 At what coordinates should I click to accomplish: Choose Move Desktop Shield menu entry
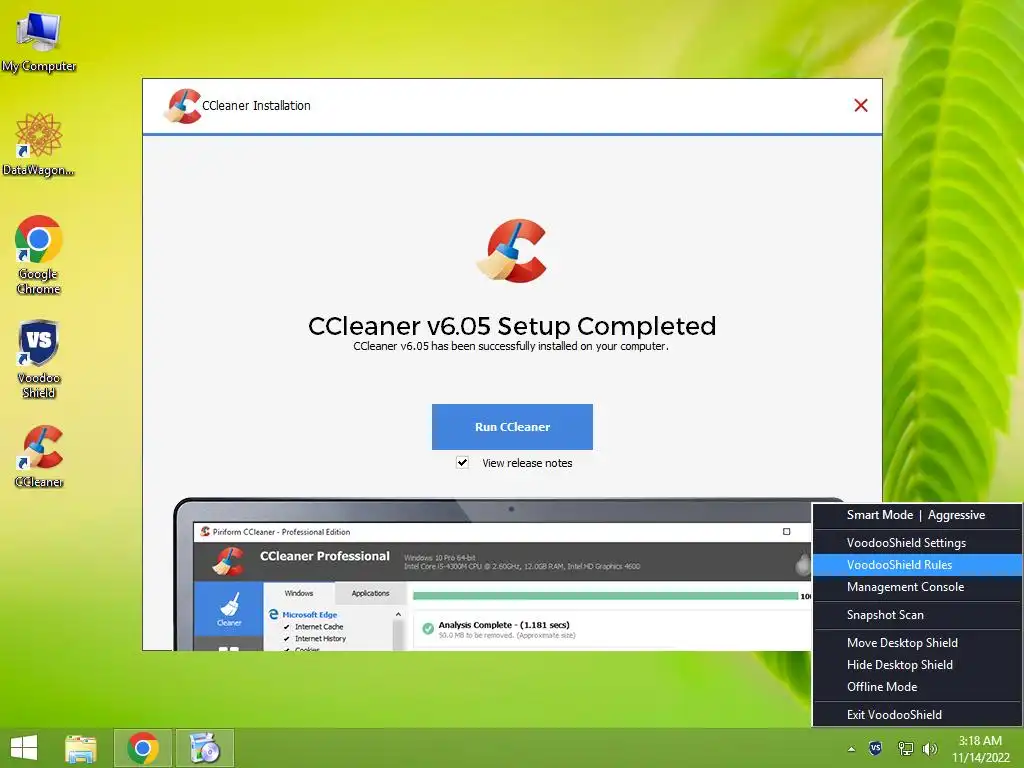[917, 643]
